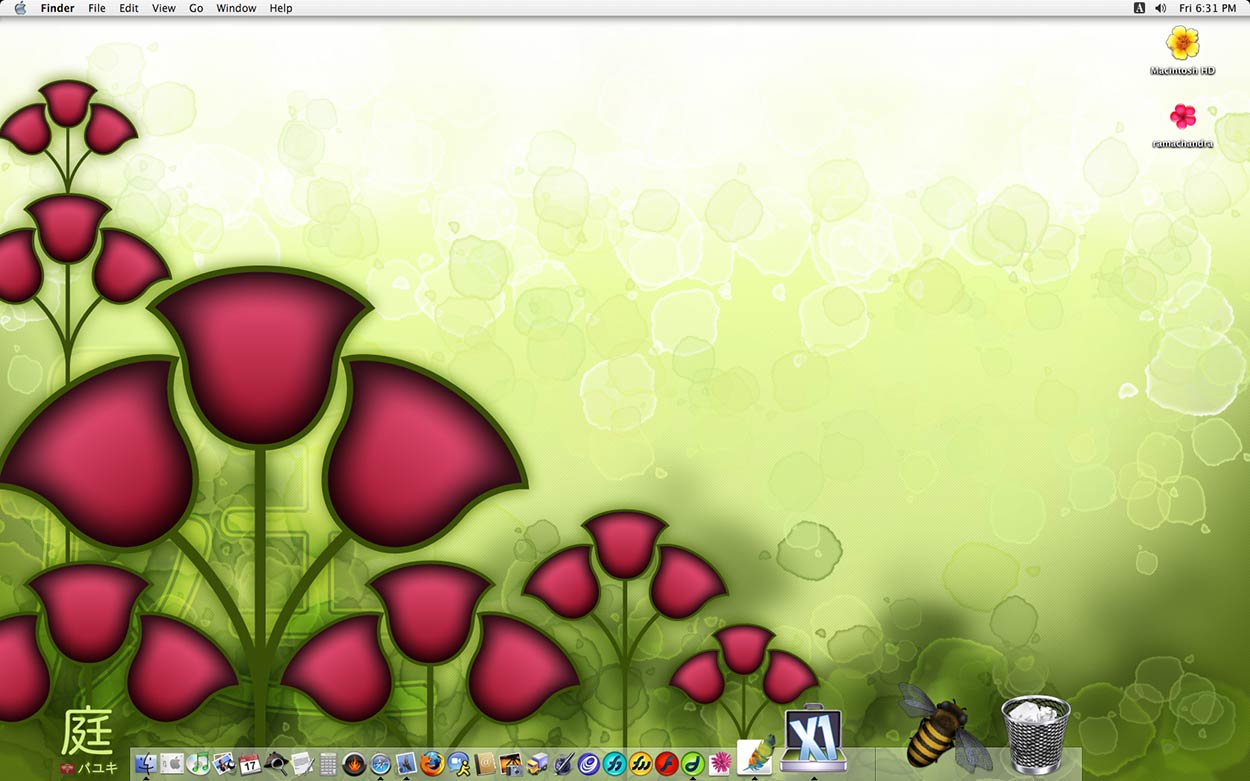The image size is (1250, 781).
Task: Open the Apple menu
Action: tap(20, 8)
